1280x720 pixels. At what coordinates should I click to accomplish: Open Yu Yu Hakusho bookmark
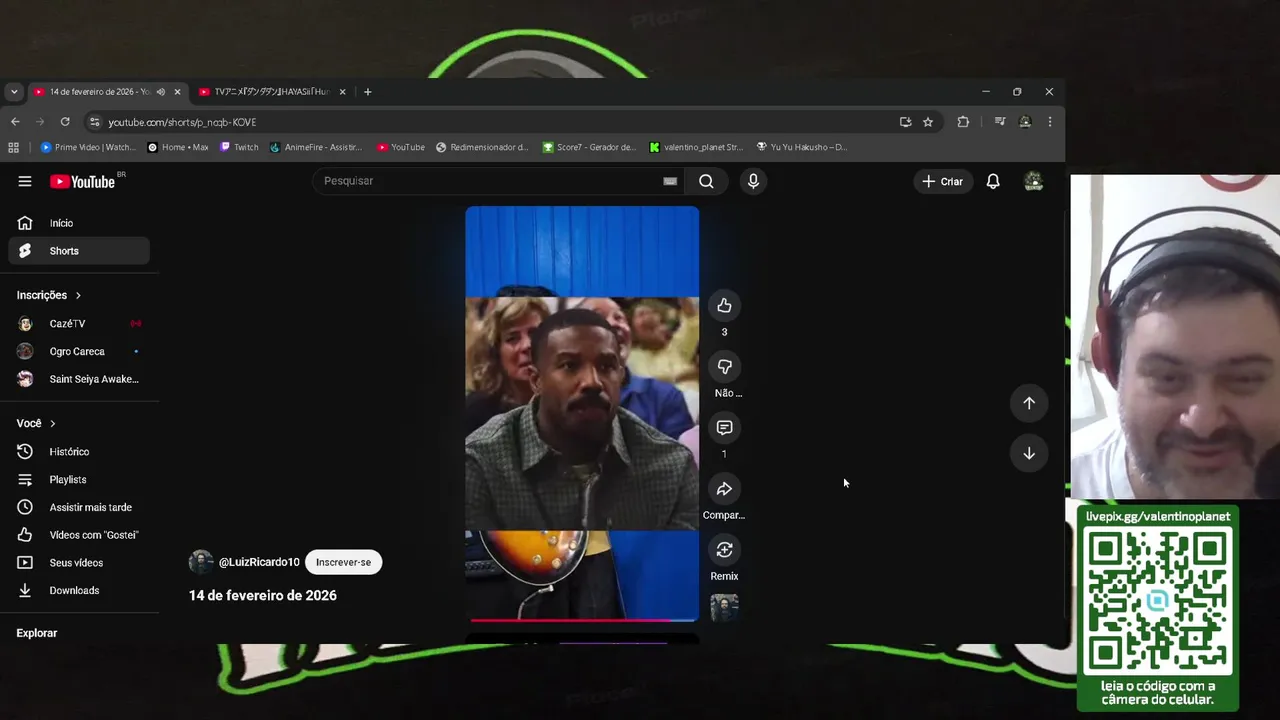tap(802, 147)
